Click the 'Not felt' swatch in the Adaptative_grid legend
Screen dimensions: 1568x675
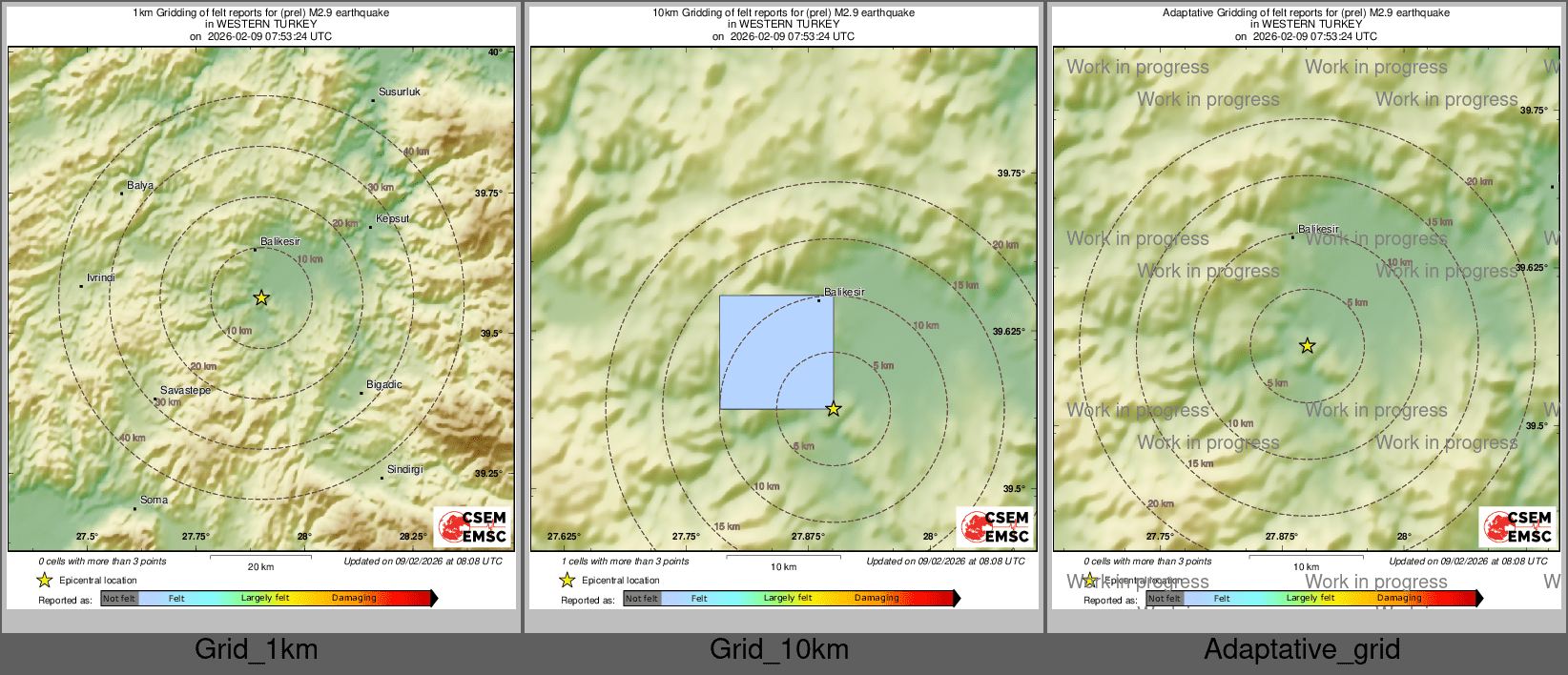(1165, 599)
